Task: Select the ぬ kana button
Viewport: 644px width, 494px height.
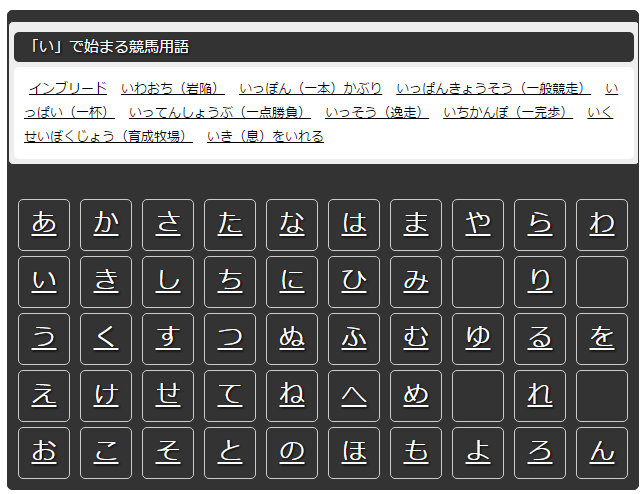Action: point(292,339)
